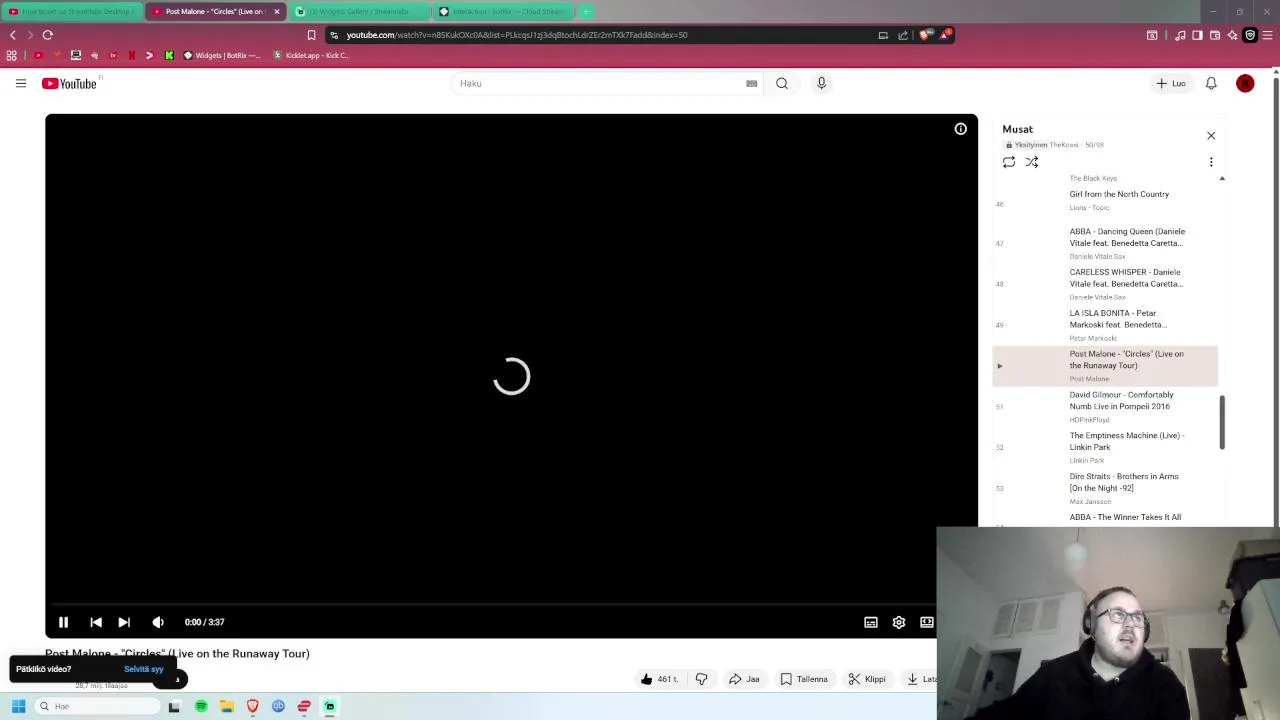
Task: Toggle playlist shuffle
Action: (1032, 162)
